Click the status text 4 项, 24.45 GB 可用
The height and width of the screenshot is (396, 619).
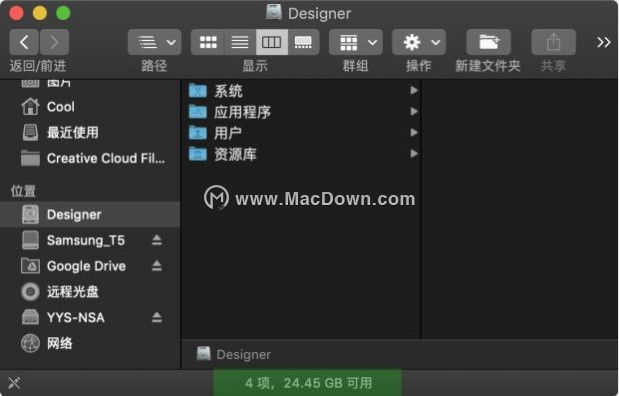tap(308, 383)
